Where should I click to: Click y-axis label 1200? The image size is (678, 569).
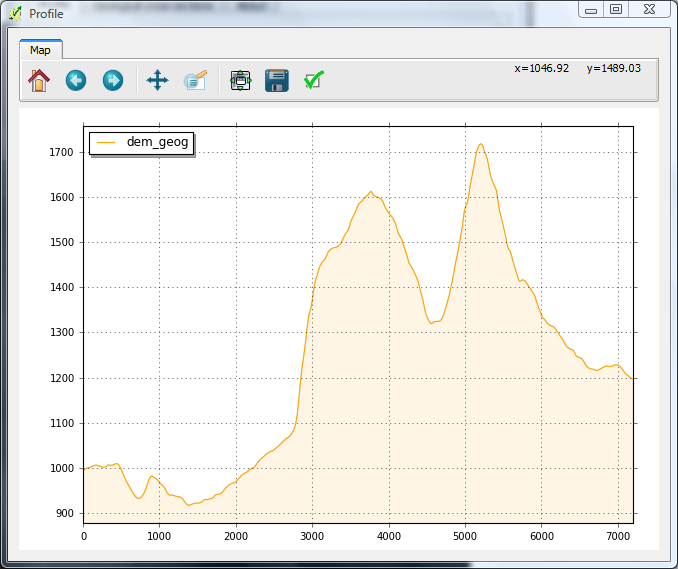[62, 378]
